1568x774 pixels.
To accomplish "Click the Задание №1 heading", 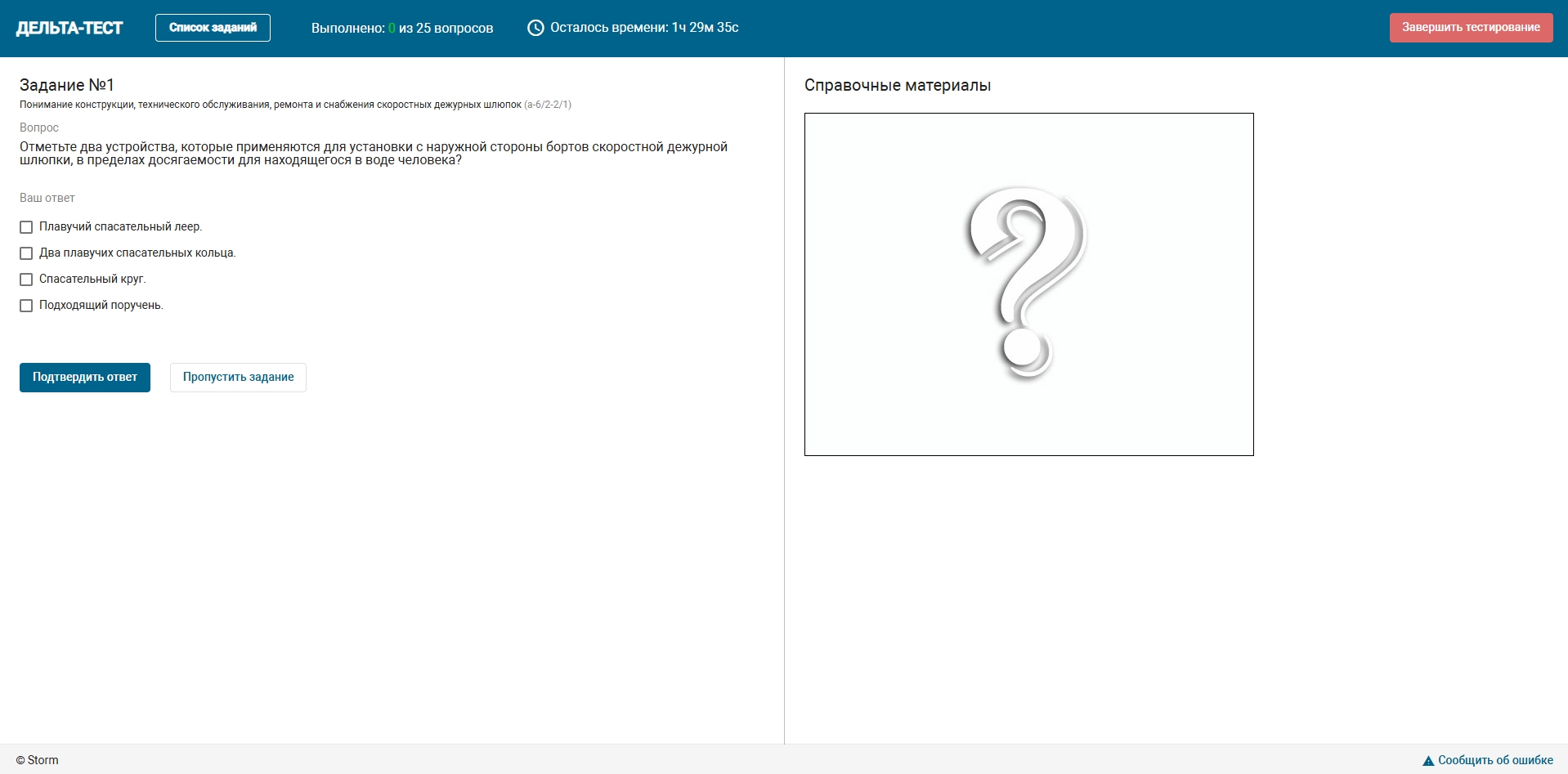I will click(67, 85).
